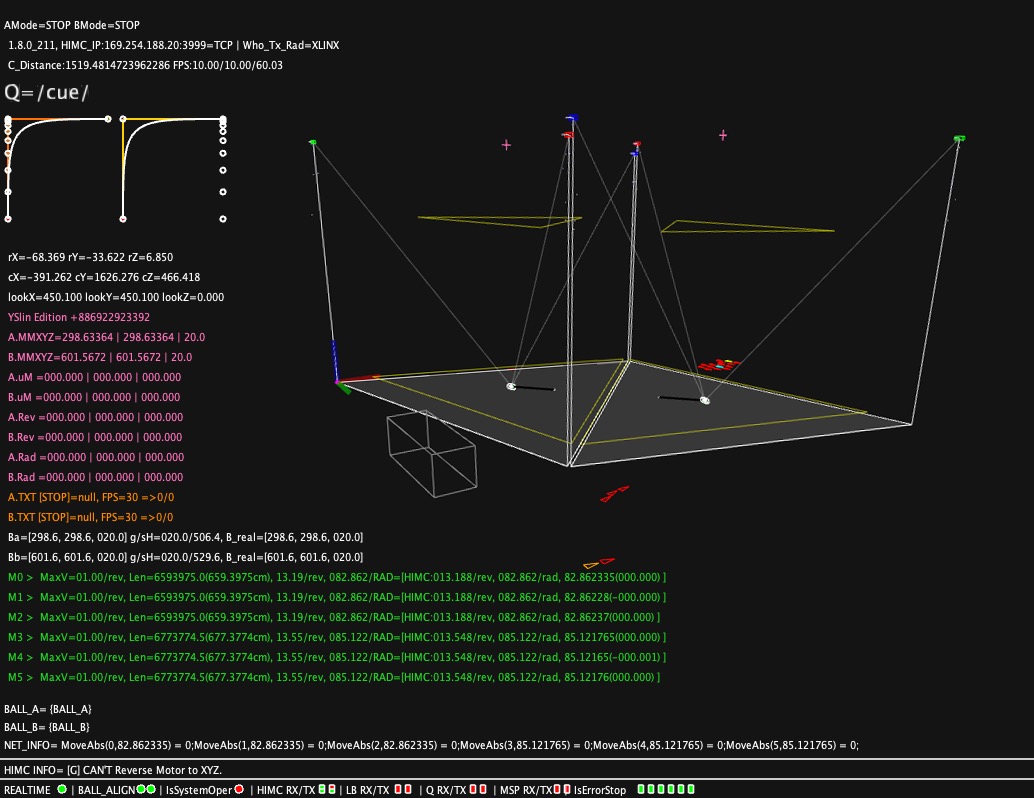
Task: Click the row of green IsErrorStop lights
Action: point(666,790)
